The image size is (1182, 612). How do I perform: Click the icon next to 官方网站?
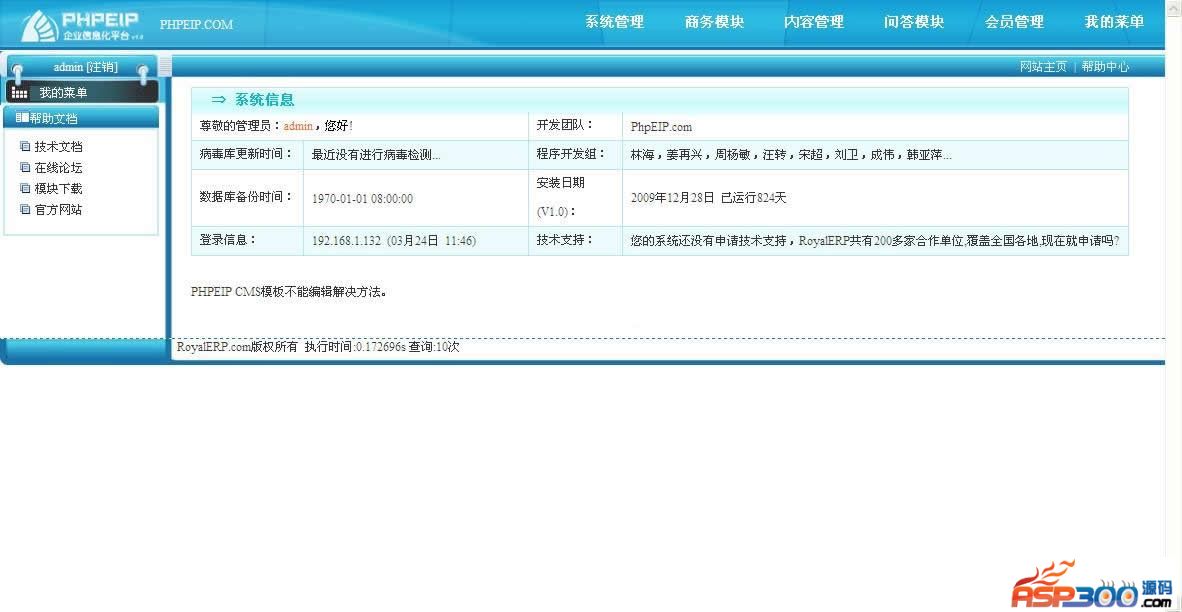pyautogui.click(x=25, y=210)
